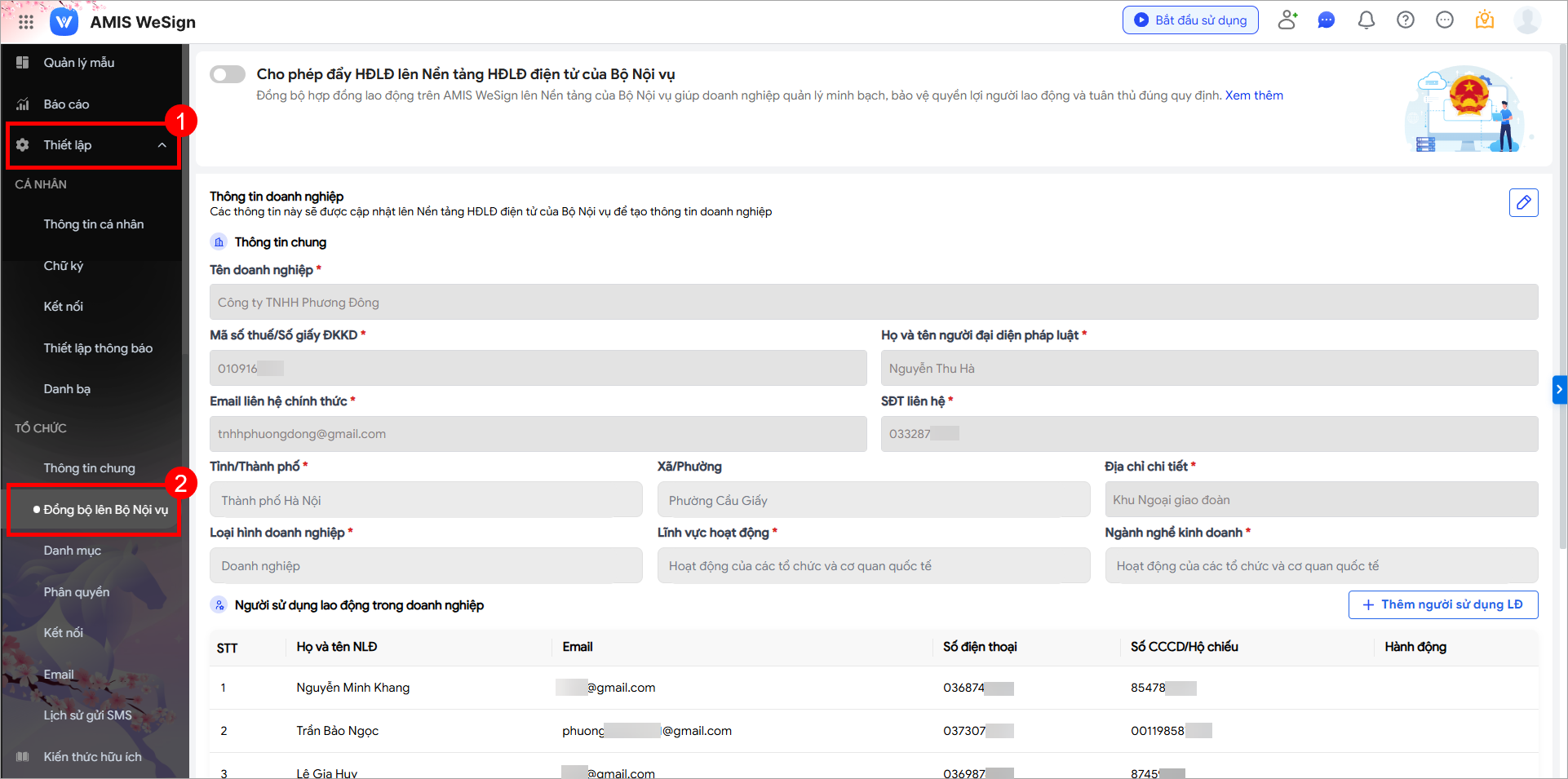This screenshot has width=1568, height=779.
Task: Click Thêm người sử dụng LĐ button
Action: point(1442,604)
